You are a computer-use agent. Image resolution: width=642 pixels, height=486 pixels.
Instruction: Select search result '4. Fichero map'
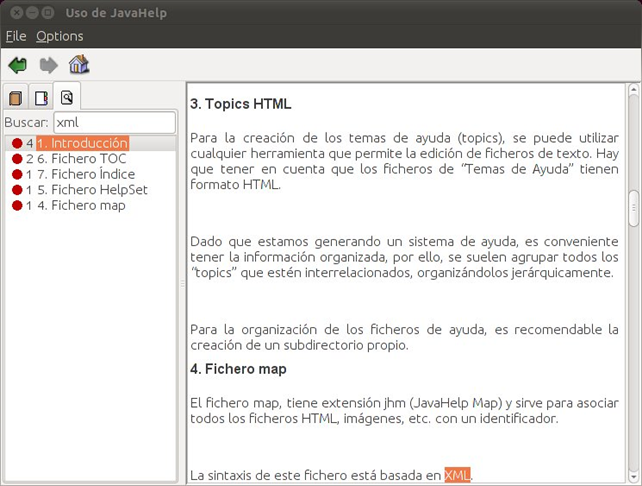tap(81, 206)
